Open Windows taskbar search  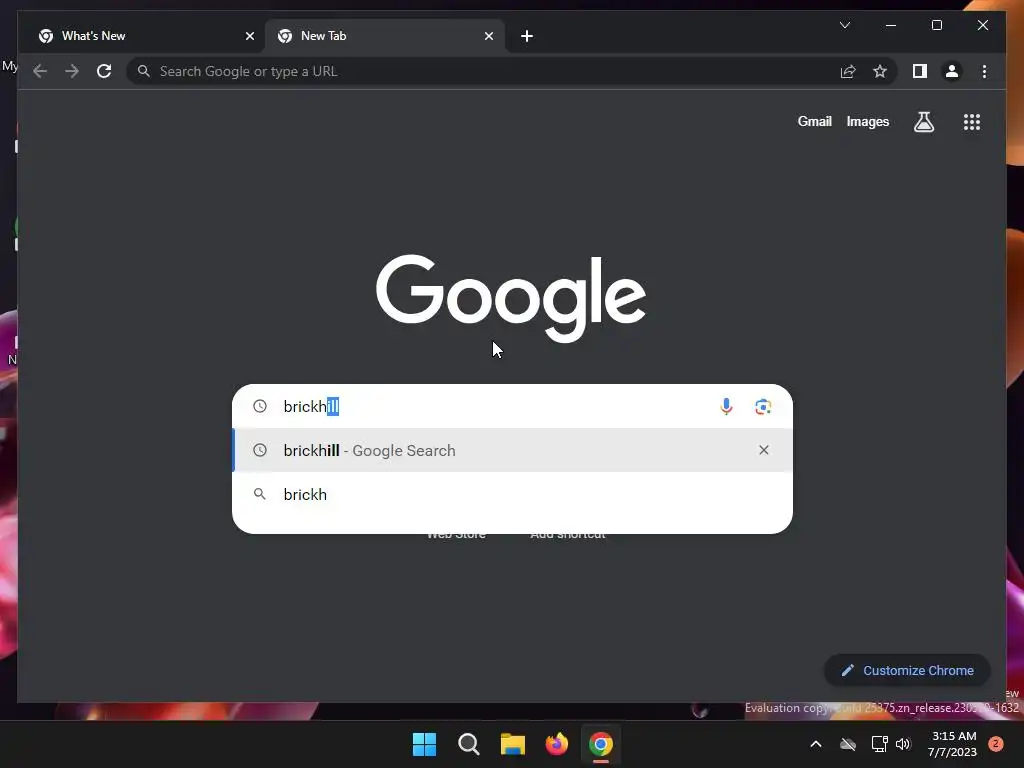coord(468,744)
